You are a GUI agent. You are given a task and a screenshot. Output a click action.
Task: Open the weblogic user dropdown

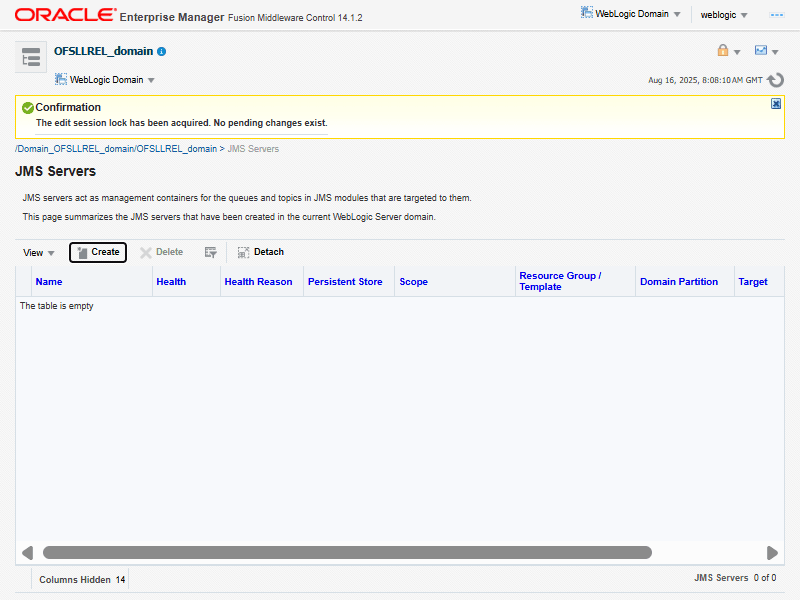[x=723, y=15]
